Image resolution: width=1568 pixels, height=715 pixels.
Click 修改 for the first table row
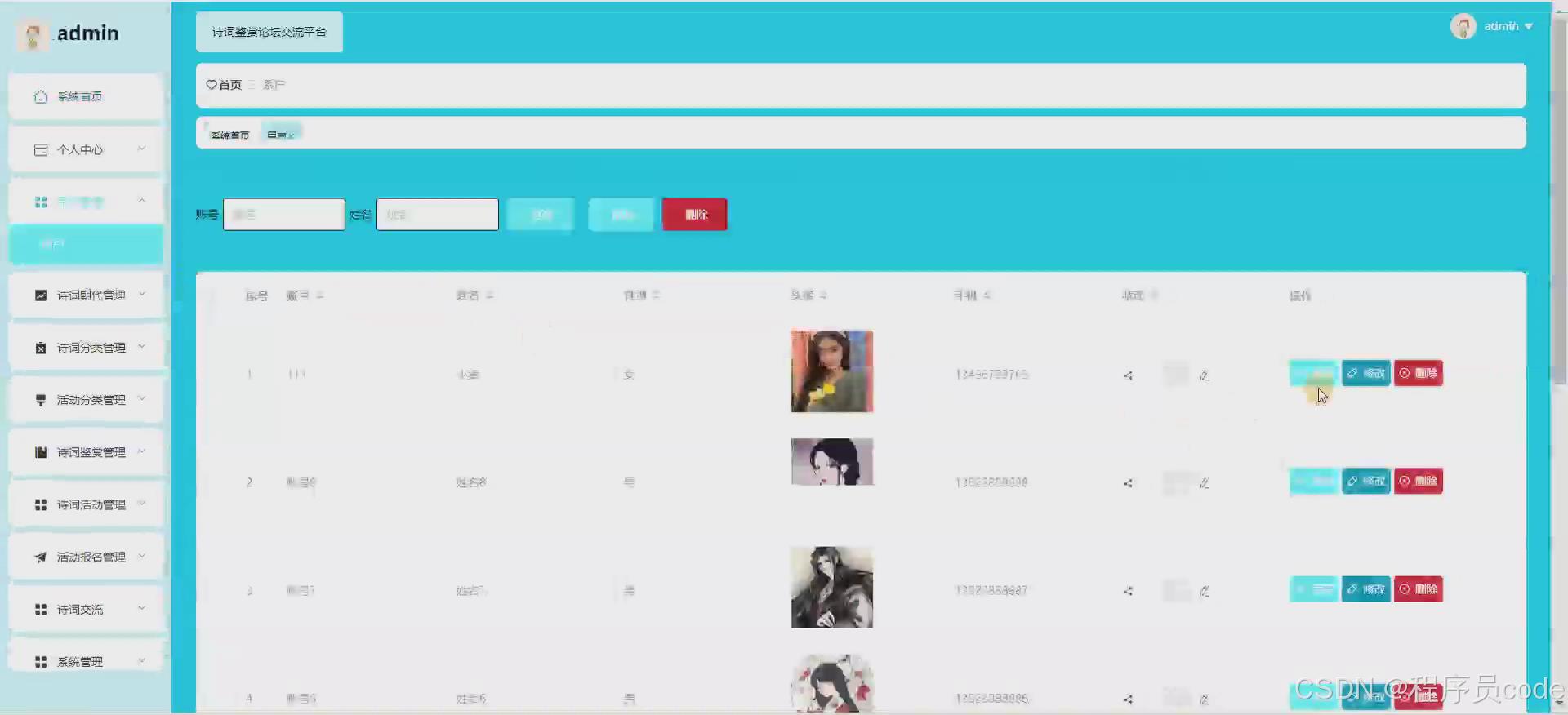click(1365, 373)
